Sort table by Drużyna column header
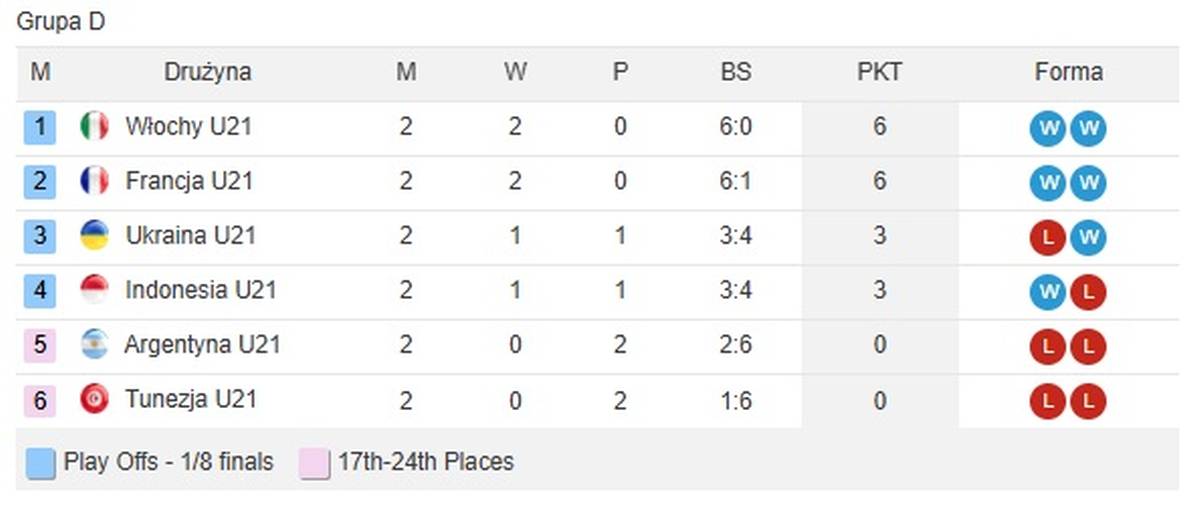Screen dimensions: 1200x513 point(207,73)
